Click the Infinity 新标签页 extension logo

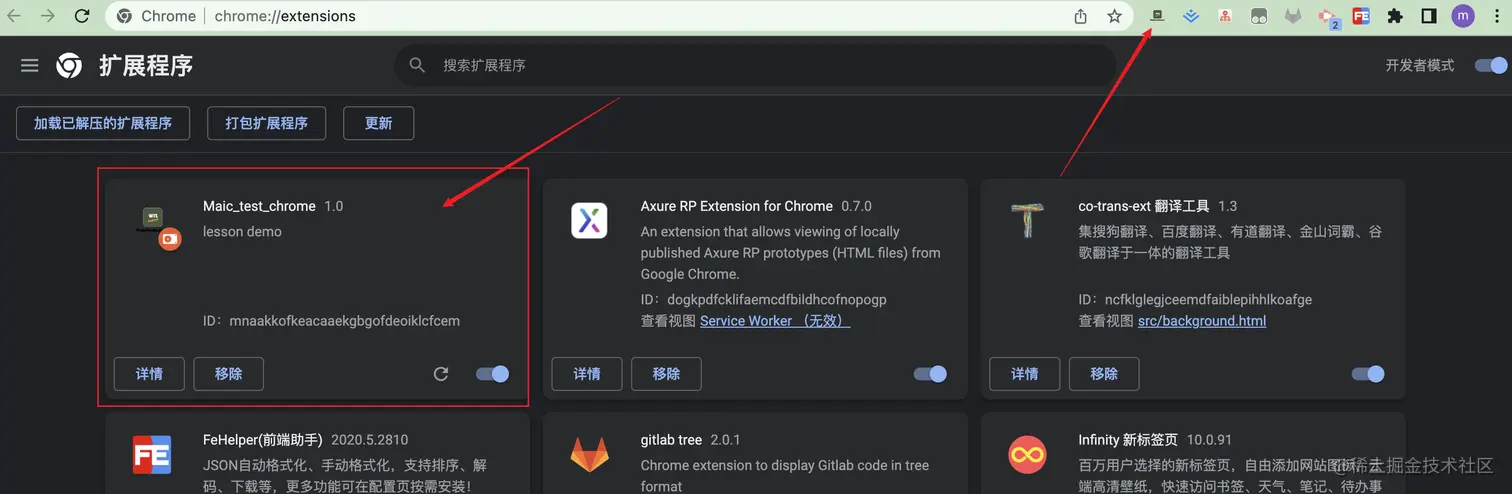1027,454
